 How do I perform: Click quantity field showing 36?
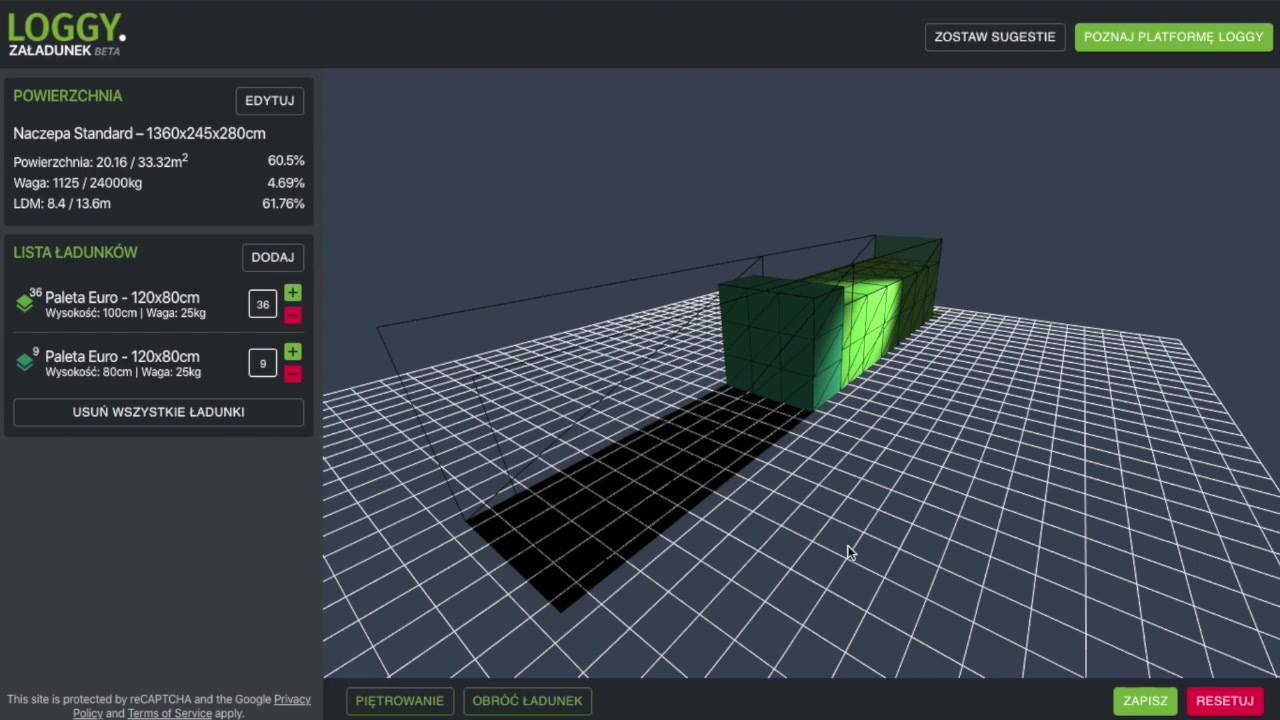pos(262,304)
